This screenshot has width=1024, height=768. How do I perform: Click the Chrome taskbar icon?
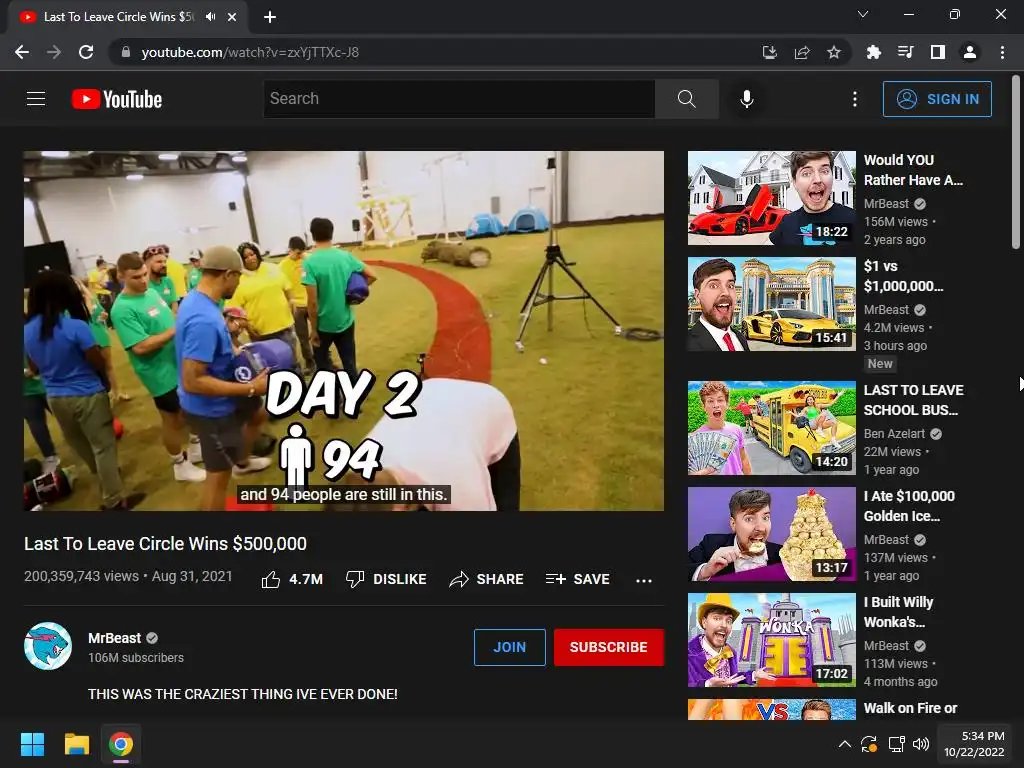click(x=121, y=744)
